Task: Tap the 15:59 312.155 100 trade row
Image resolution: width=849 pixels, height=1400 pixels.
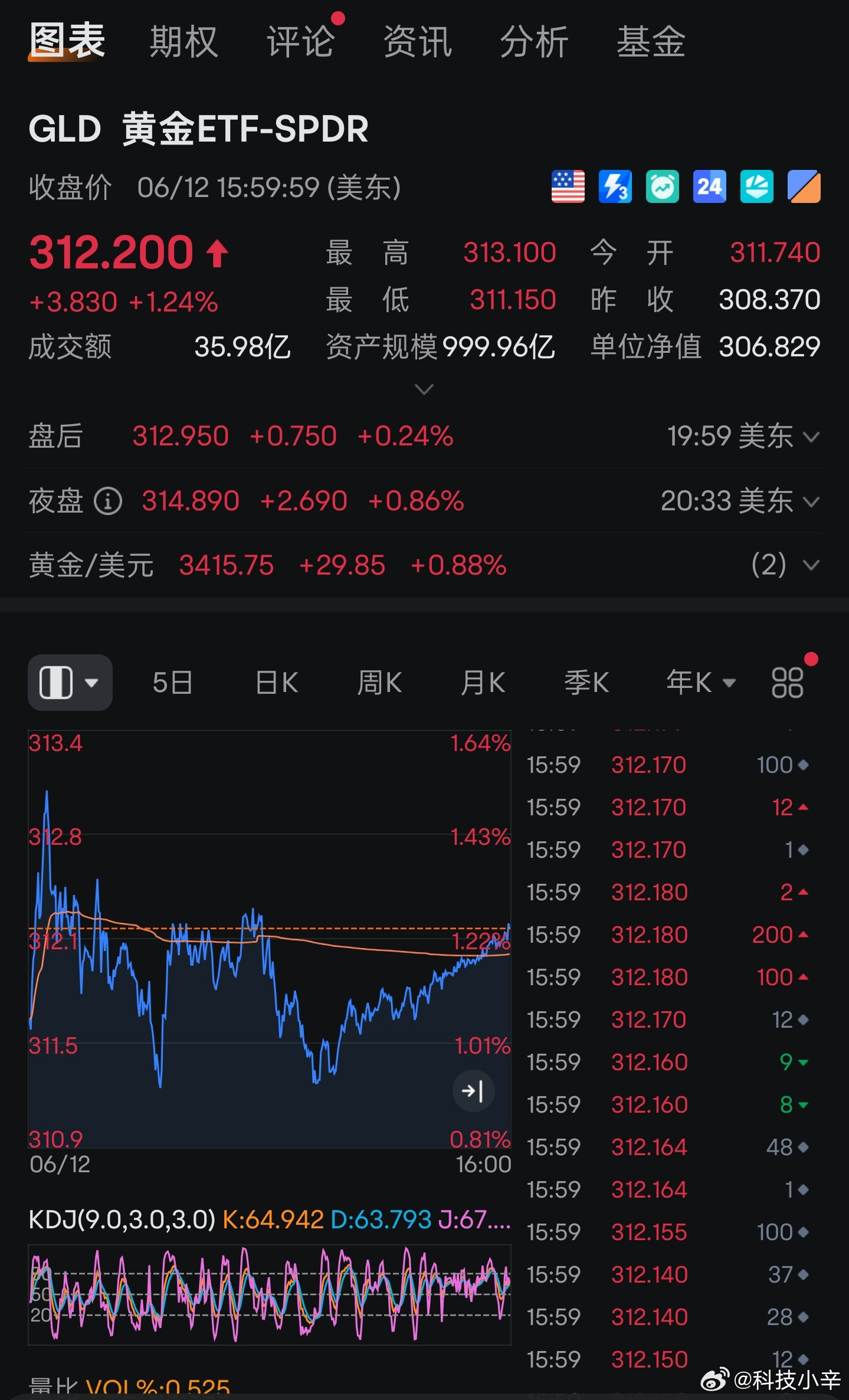Action: tap(667, 1232)
